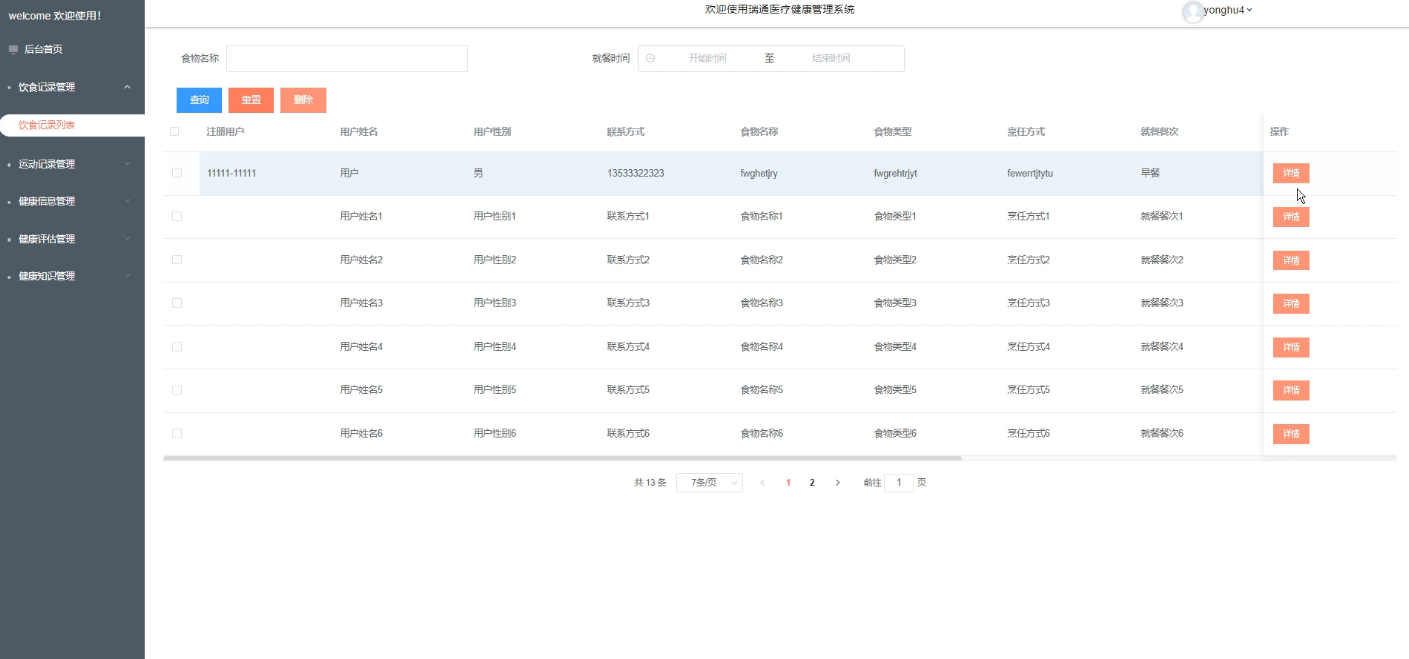This screenshot has width=1409, height=659.
Task: Click the next page arrow
Action: pyautogui.click(x=837, y=482)
